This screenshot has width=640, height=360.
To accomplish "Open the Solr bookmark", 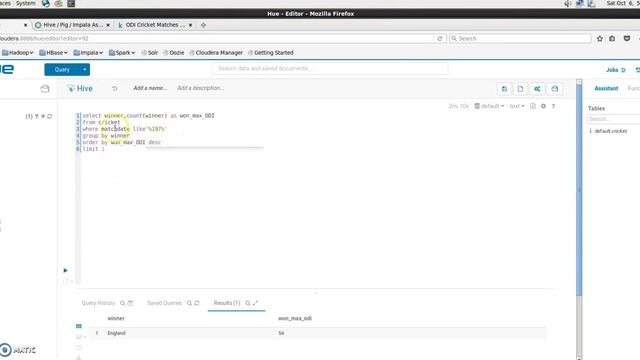I will click(x=150, y=53).
